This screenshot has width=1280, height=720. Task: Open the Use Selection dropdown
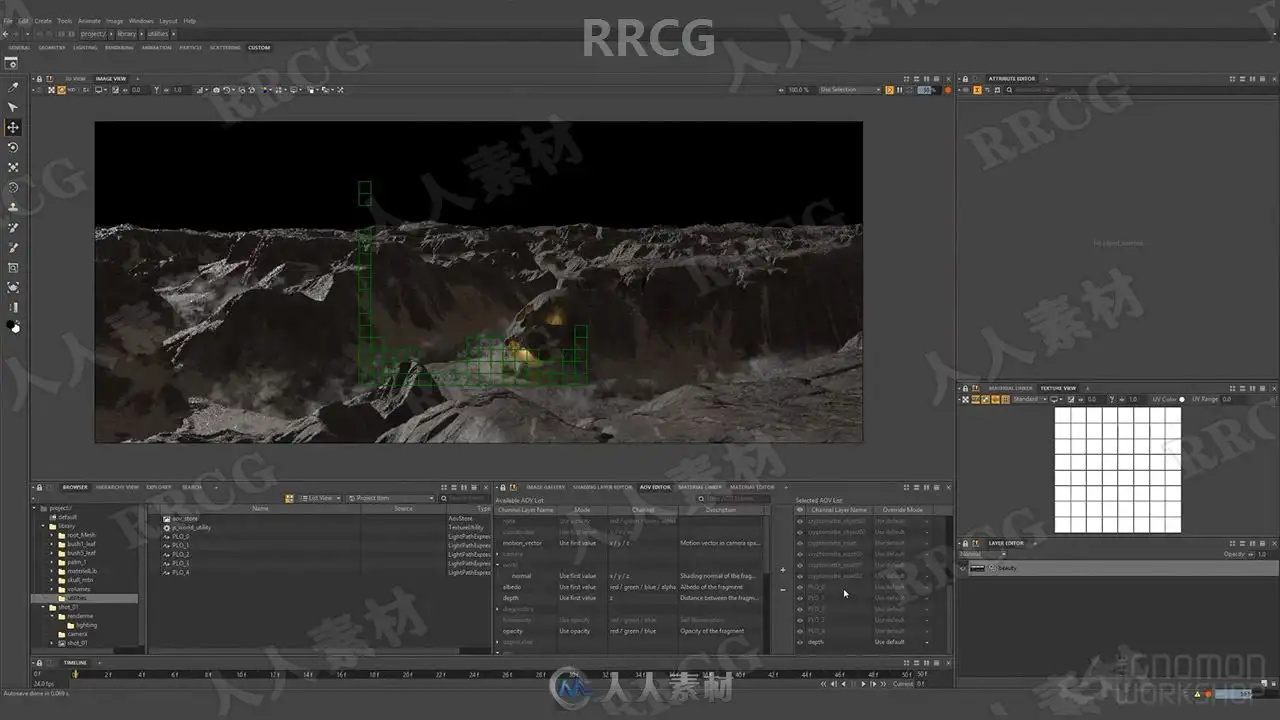(x=850, y=90)
